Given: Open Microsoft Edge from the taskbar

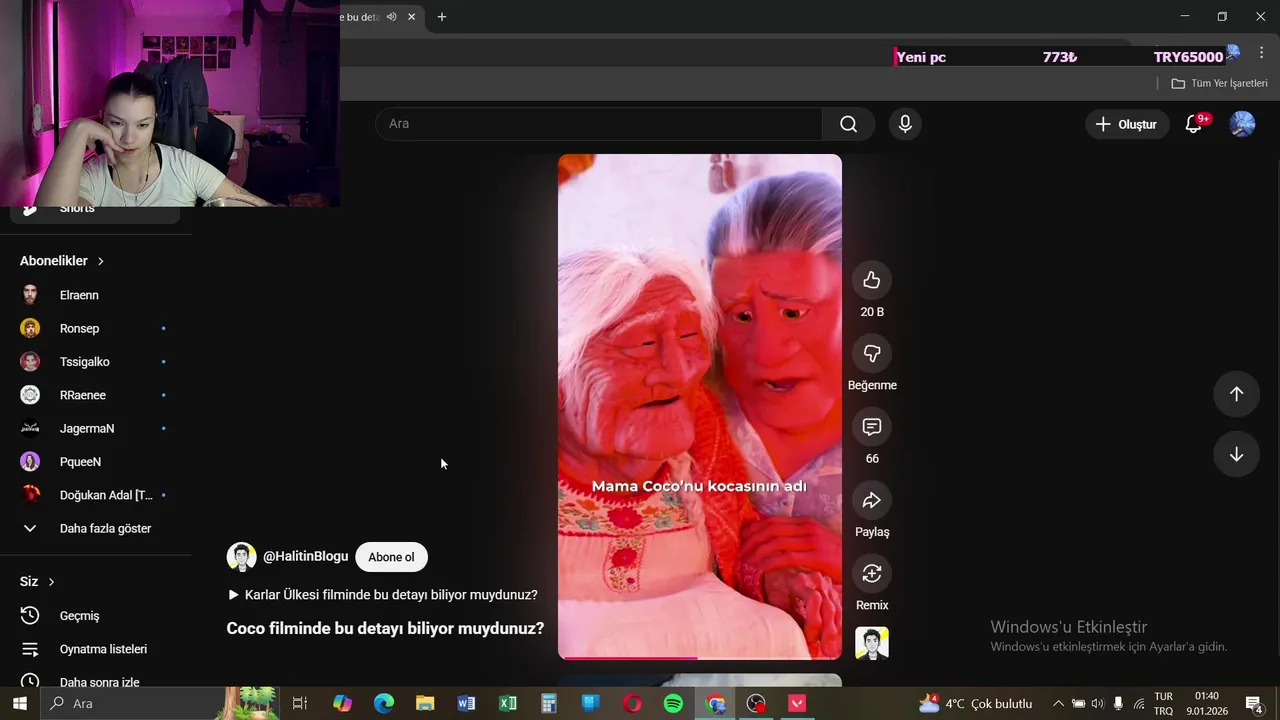Looking at the screenshot, I should 384,703.
